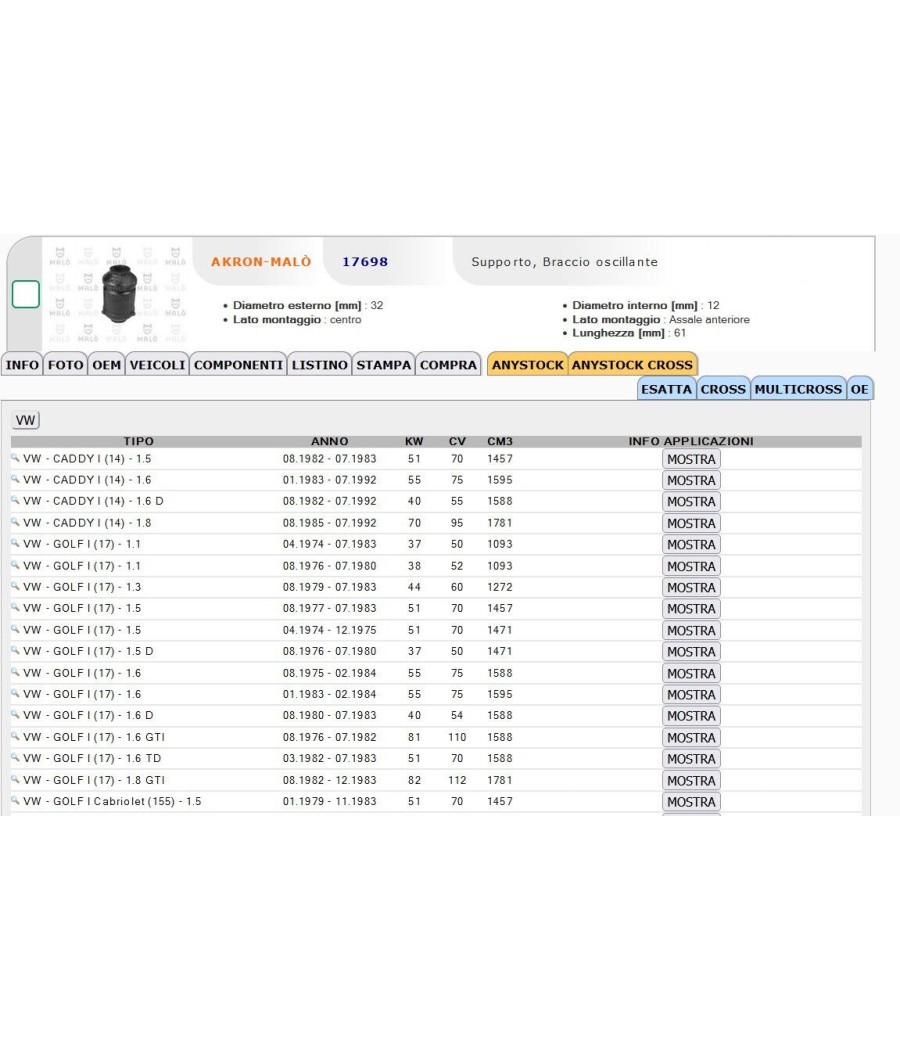Open magnifier icon beside GOLF I (17) - 1.6 D
Screen dimensions: 900x1050
coord(15,715)
